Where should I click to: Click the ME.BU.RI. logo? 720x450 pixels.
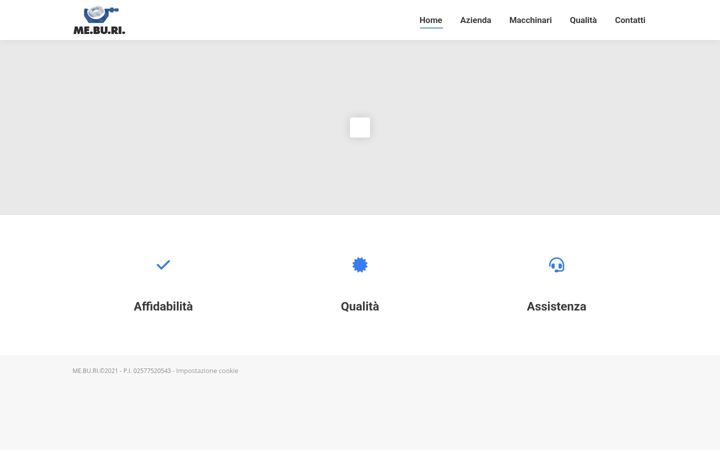99,20
